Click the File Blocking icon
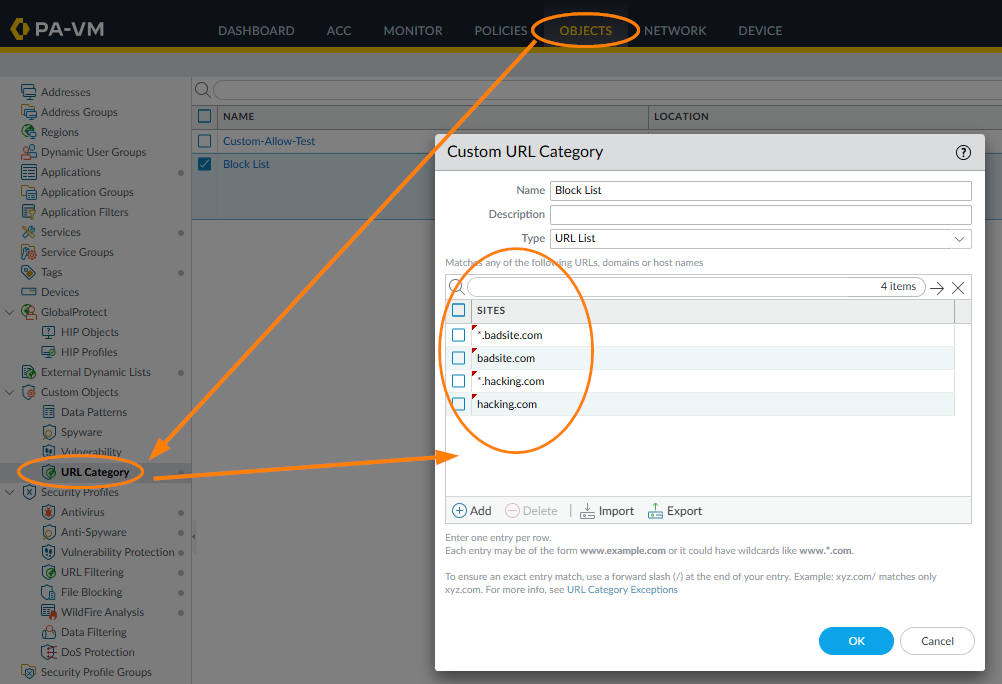Viewport: 1002px width, 684px height. 49,592
